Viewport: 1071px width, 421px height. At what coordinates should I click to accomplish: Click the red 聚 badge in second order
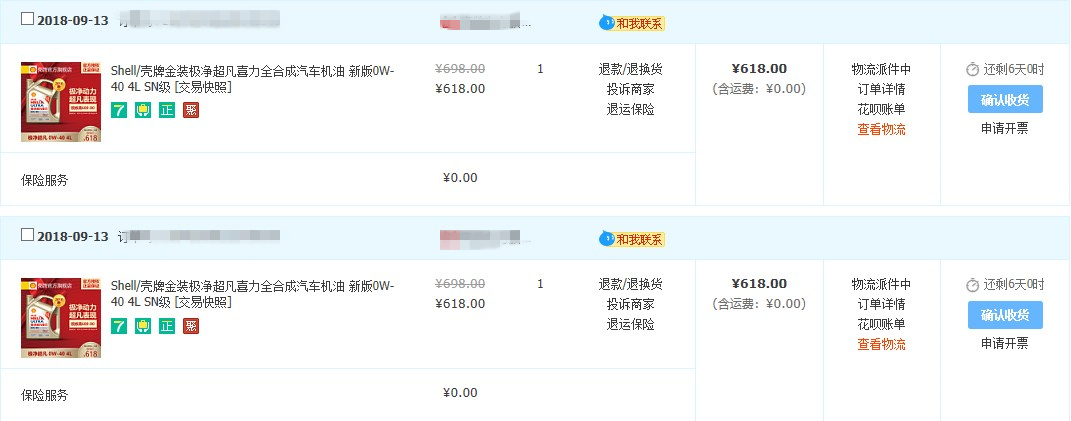[x=191, y=326]
